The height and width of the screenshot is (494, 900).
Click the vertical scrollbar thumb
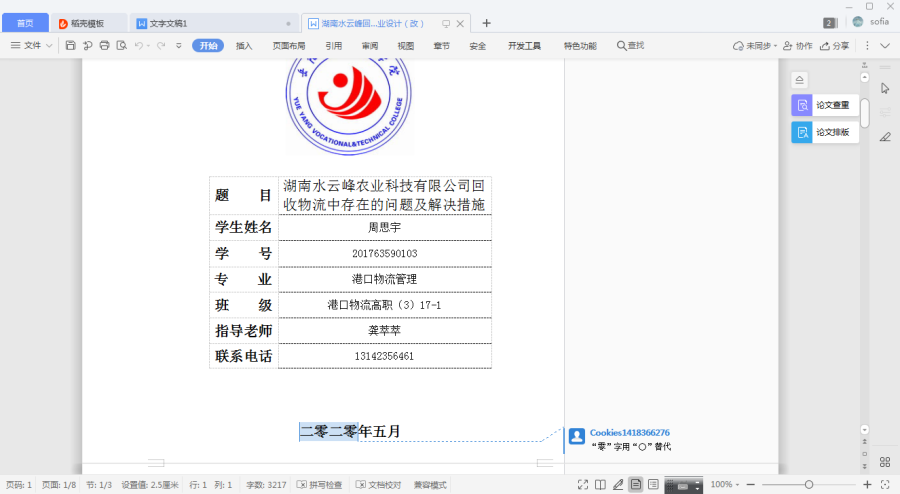tap(864, 112)
